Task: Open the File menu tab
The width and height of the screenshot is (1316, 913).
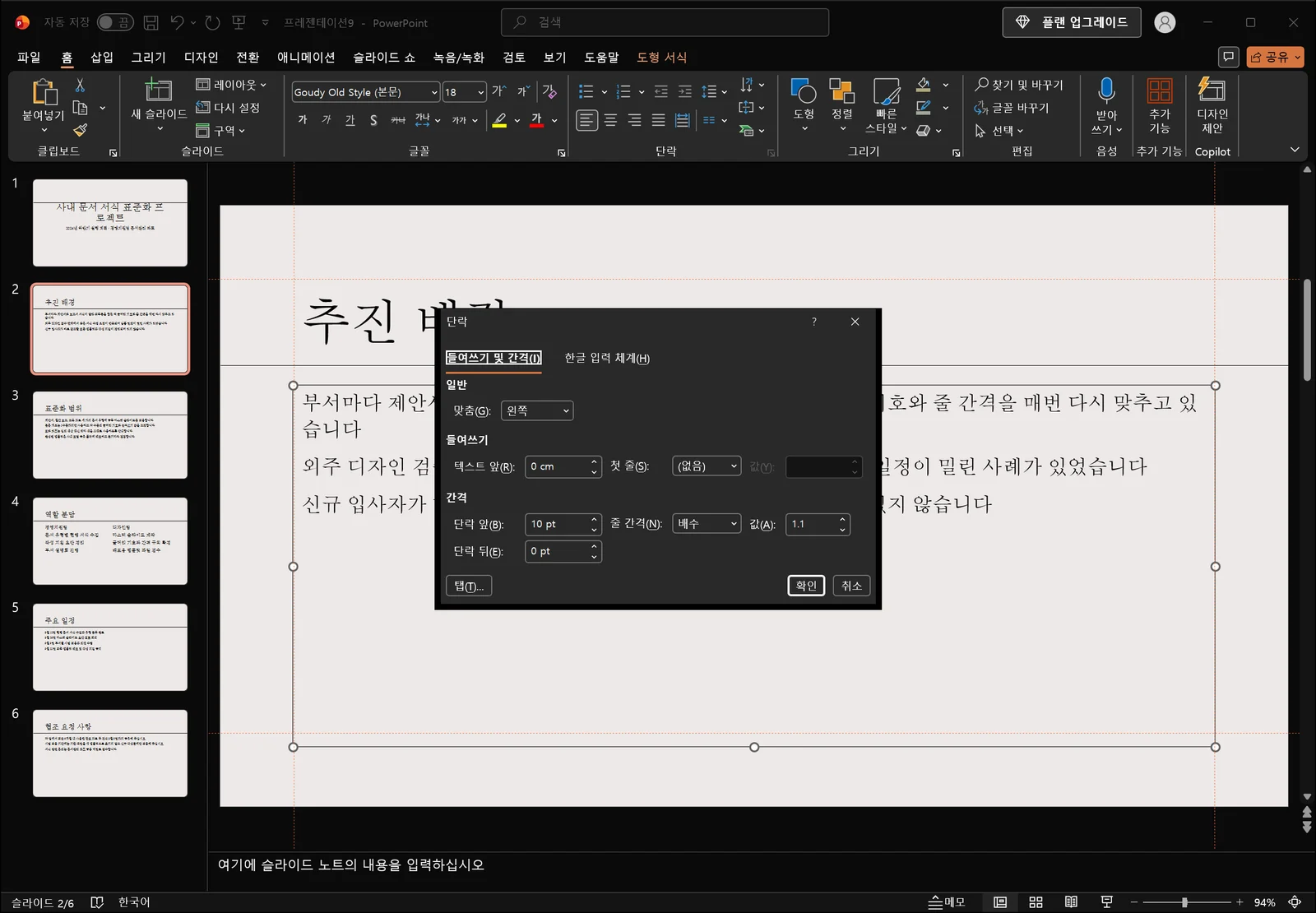Action: 29,57
